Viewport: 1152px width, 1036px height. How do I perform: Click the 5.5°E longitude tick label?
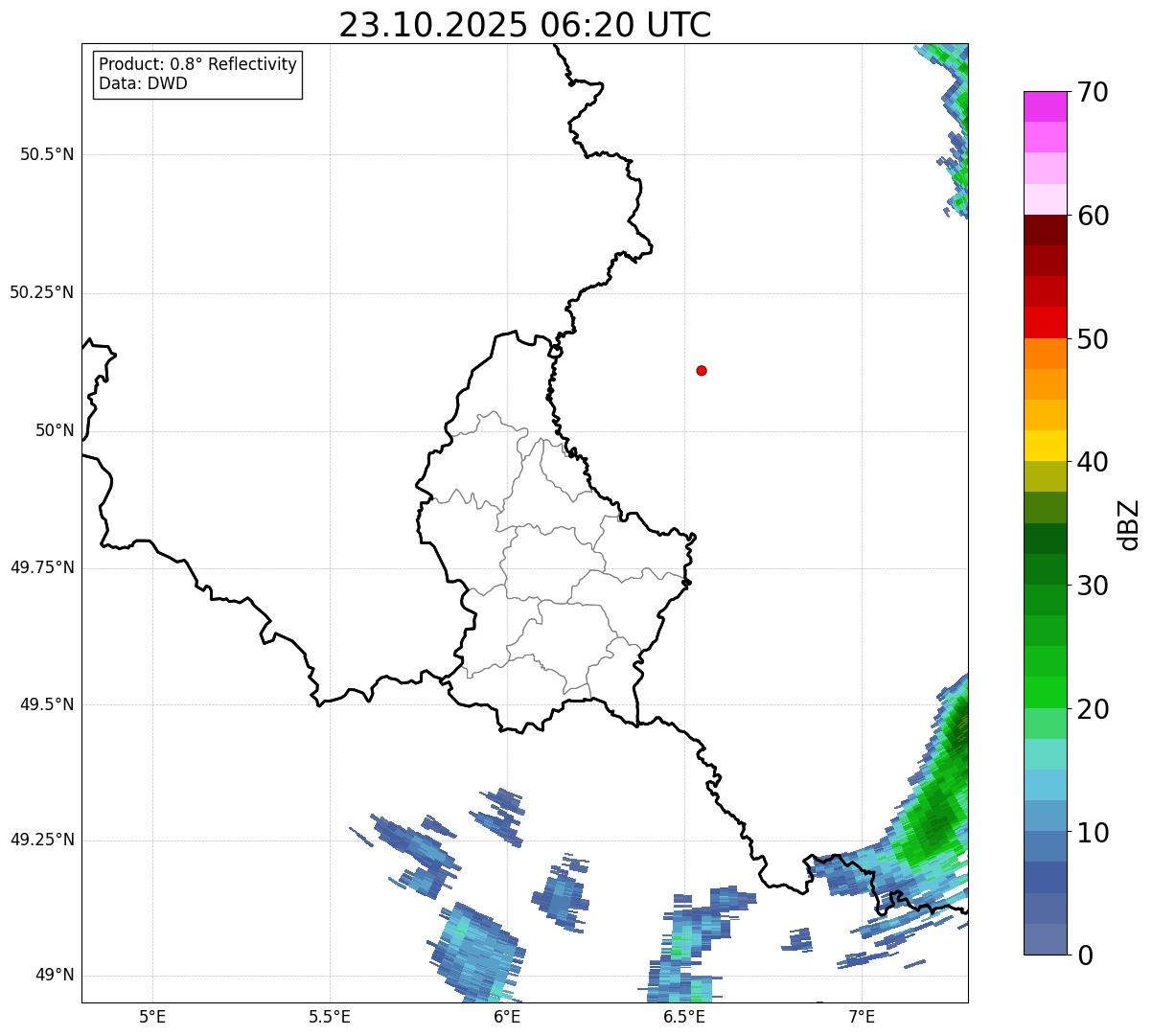tap(330, 1016)
